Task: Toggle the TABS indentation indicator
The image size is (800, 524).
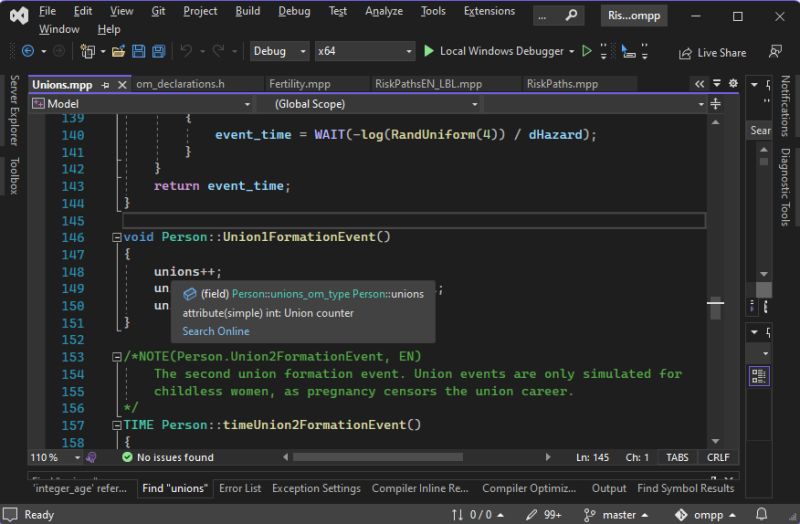Action: [x=677, y=457]
